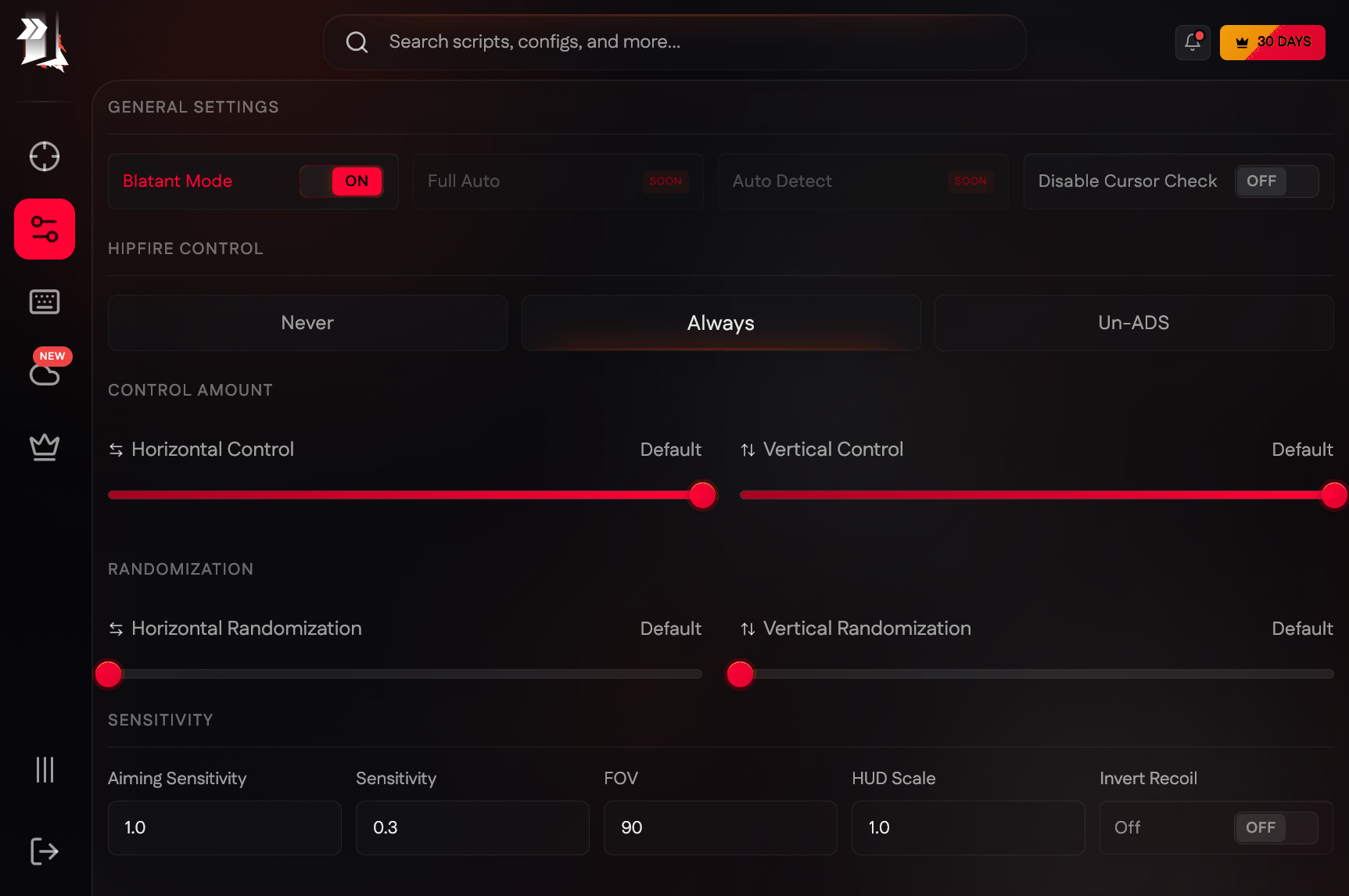Open the crown premium icon in sidebar

tap(45, 447)
